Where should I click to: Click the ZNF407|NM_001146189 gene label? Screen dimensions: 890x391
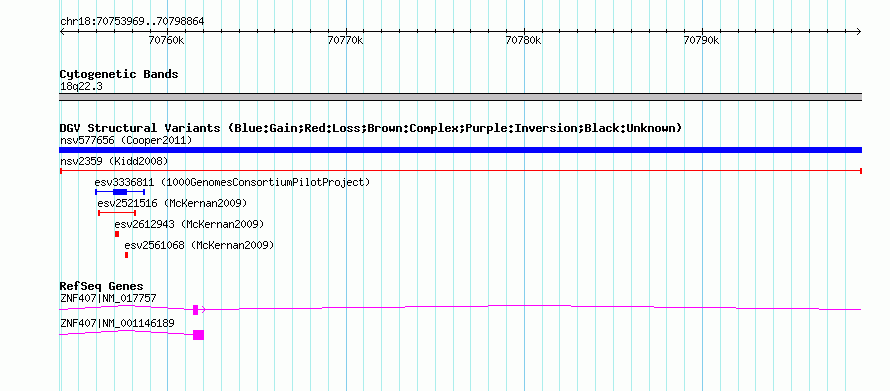pyautogui.click(x=117, y=323)
